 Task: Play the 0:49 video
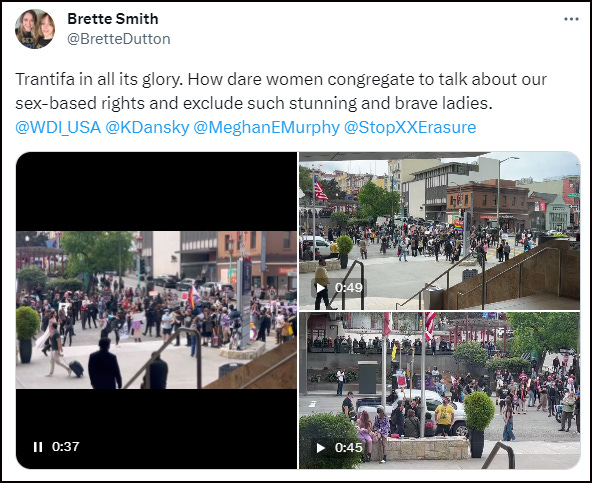[321, 288]
